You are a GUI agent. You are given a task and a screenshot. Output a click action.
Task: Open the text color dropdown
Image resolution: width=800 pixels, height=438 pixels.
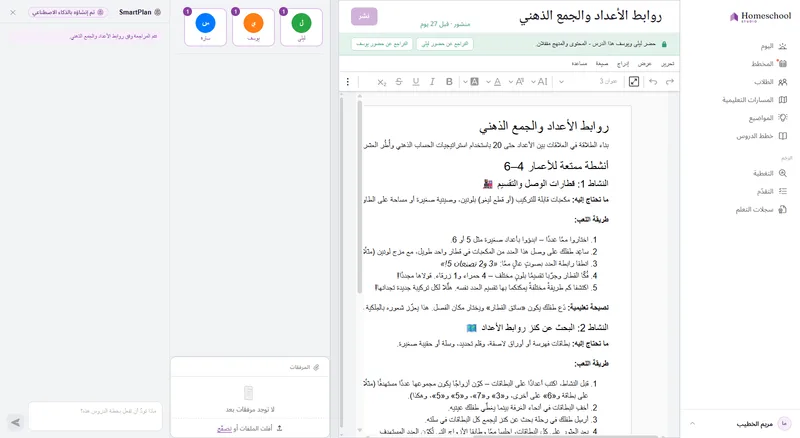pyautogui.click(x=494, y=82)
